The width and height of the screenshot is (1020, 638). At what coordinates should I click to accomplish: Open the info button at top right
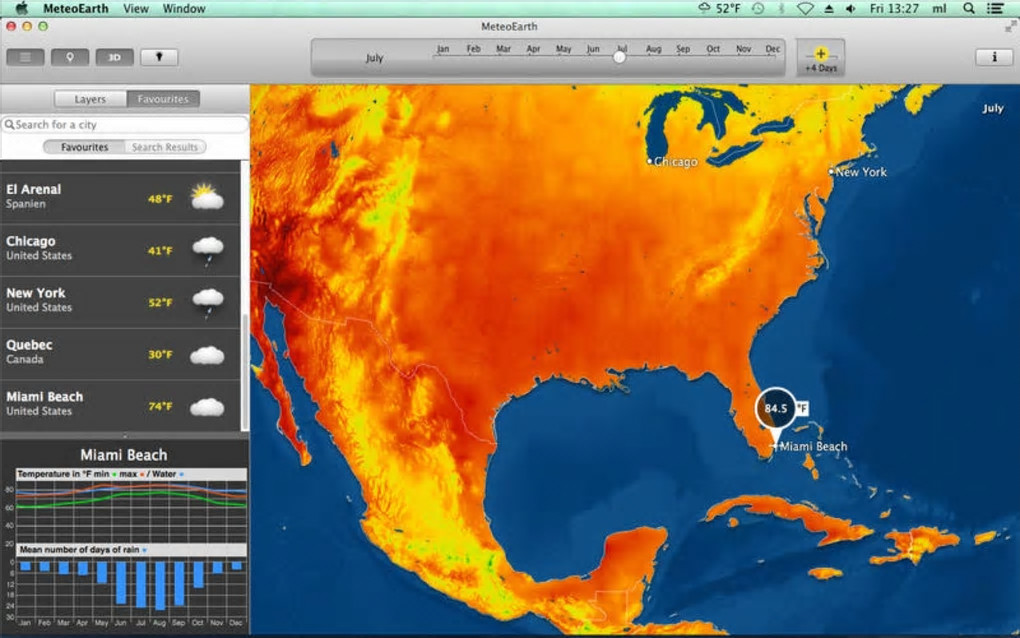pyautogui.click(x=994, y=57)
